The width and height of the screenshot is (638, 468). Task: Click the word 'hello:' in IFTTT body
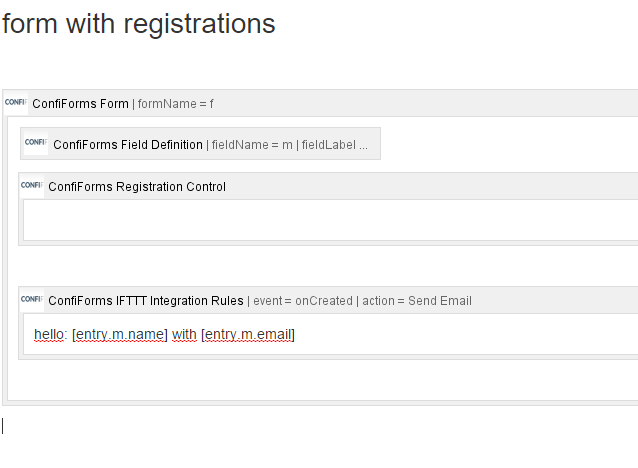[x=50, y=334]
